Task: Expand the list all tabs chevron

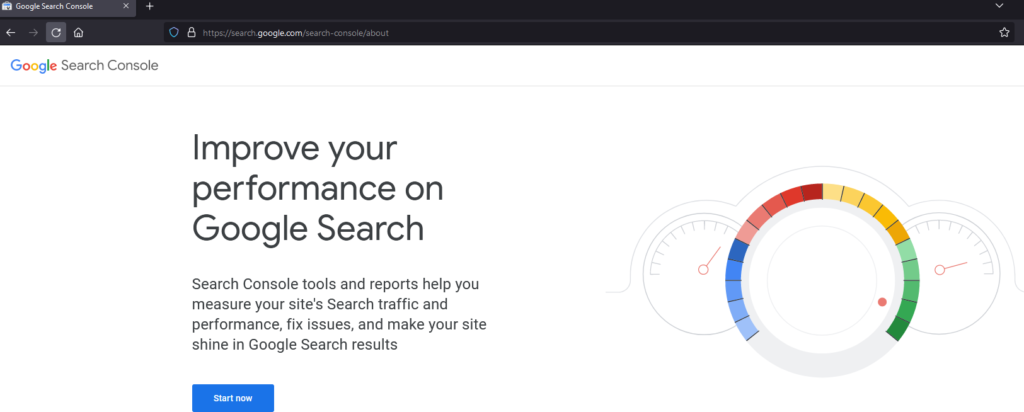Action: point(999,6)
